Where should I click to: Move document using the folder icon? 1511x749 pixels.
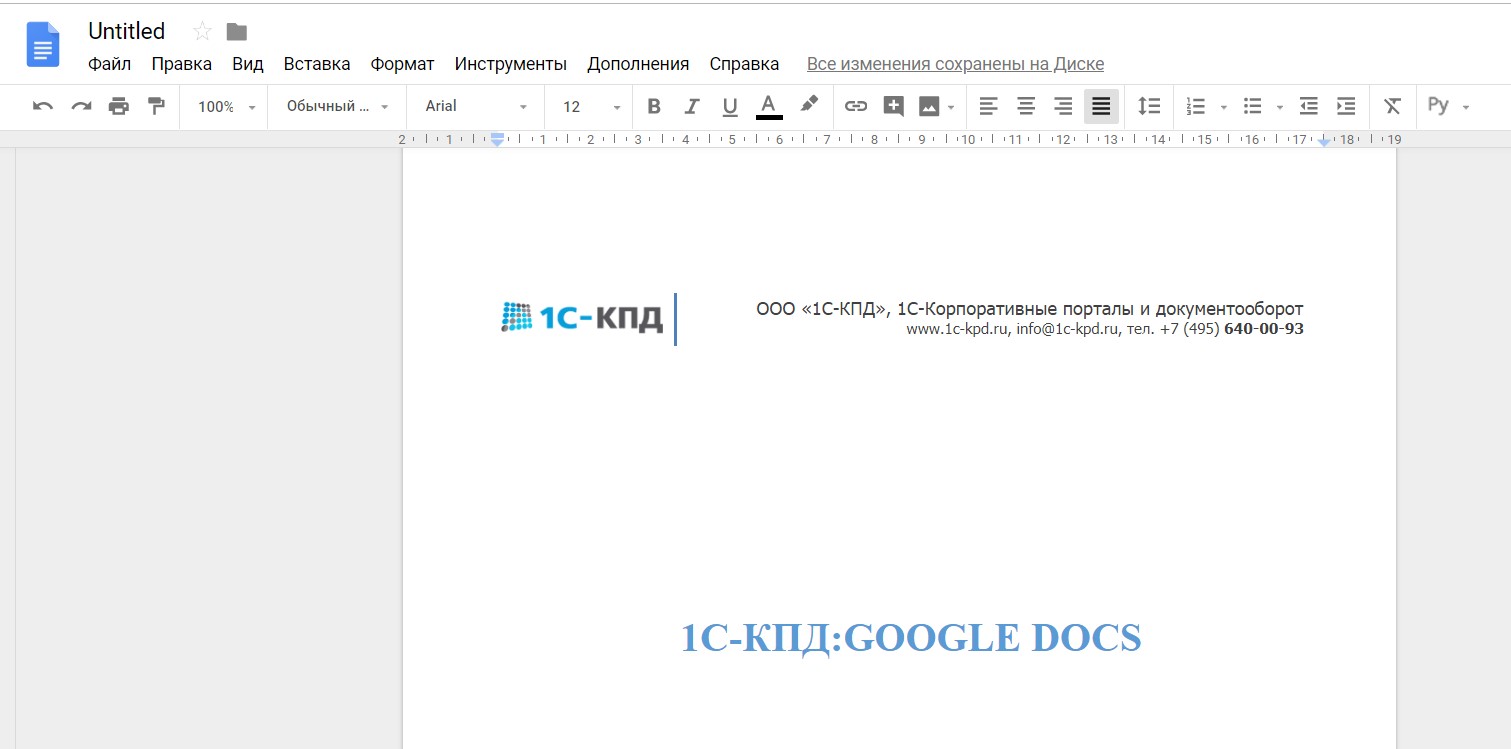[237, 32]
